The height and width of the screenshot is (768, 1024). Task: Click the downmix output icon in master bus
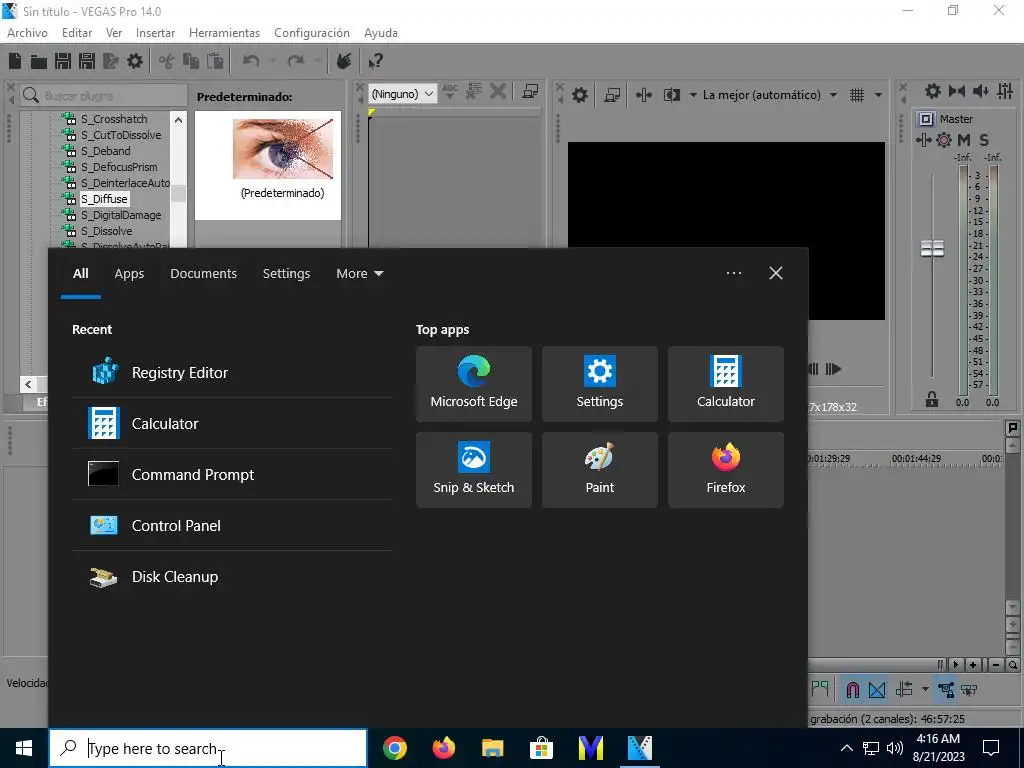[x=957, y=91]
